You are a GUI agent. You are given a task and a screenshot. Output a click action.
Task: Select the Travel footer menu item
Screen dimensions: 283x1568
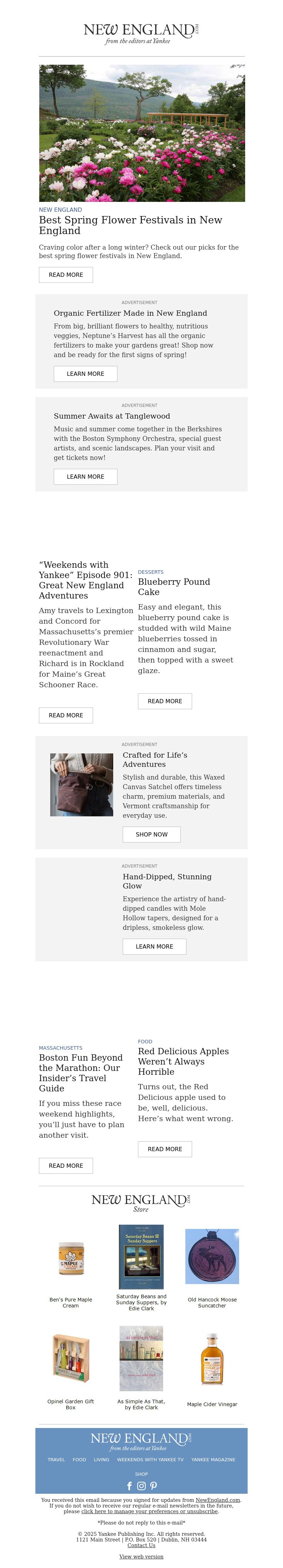pos(56,1460)
